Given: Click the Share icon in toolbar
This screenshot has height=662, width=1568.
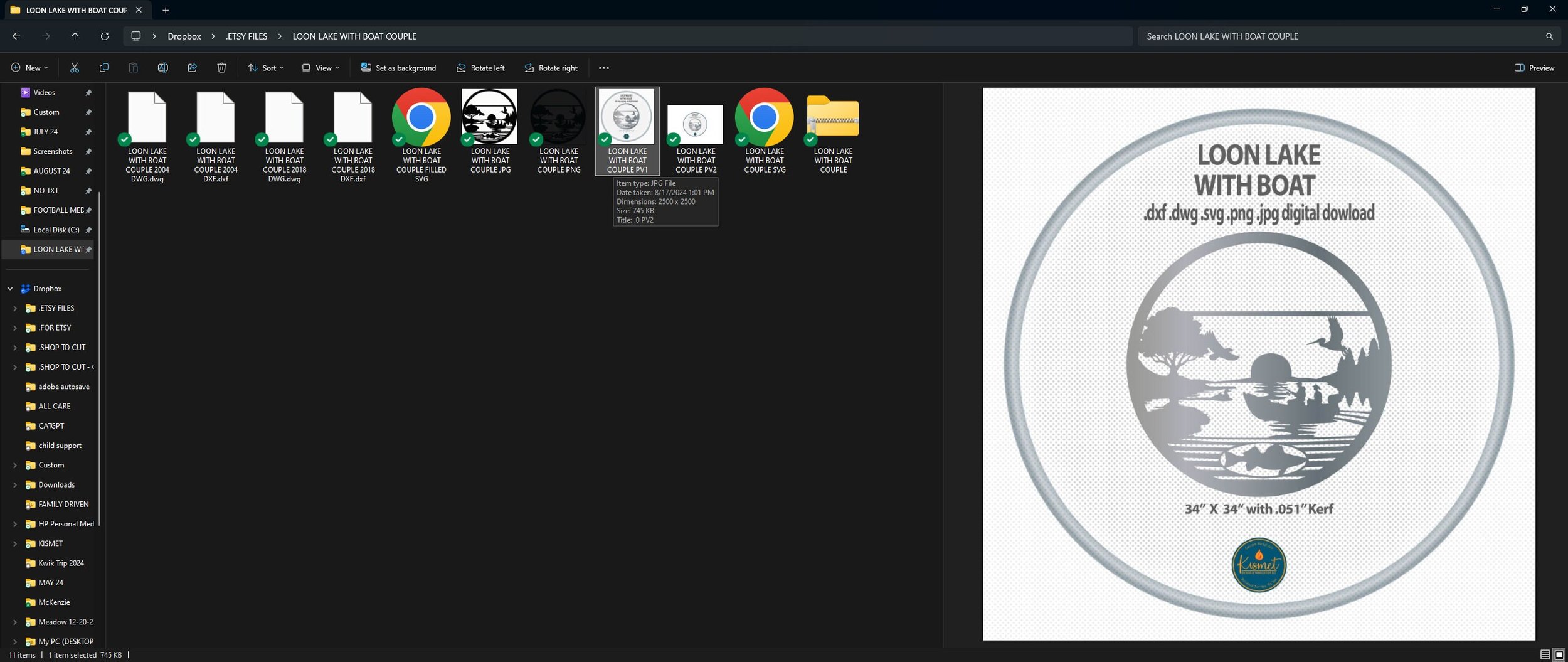Looking at the screenshot, I should click(x=192, y=68).
